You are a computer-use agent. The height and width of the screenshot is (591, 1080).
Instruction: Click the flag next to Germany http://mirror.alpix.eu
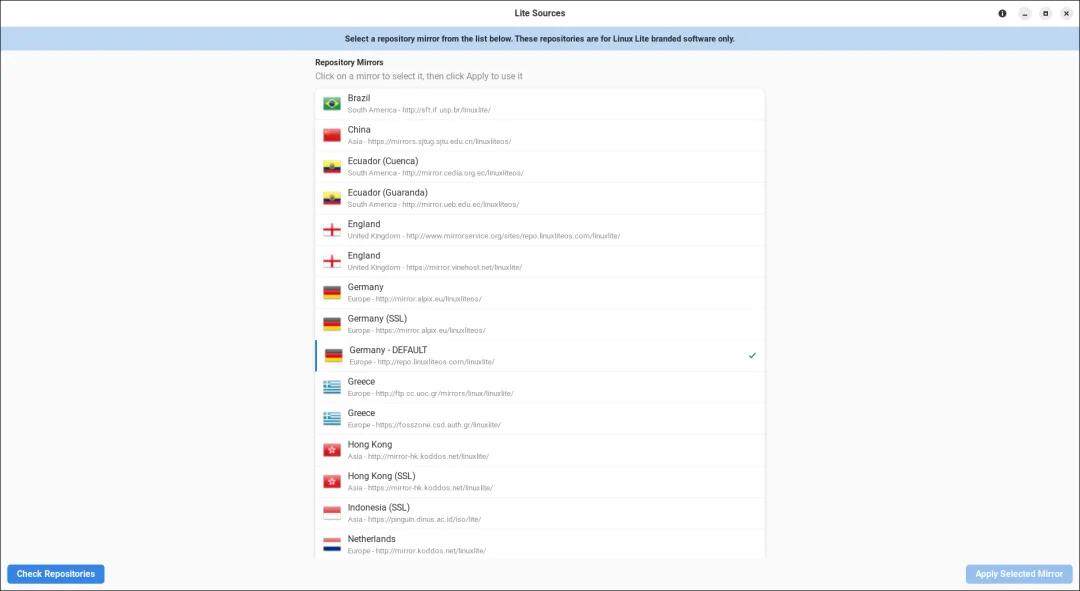332,293
